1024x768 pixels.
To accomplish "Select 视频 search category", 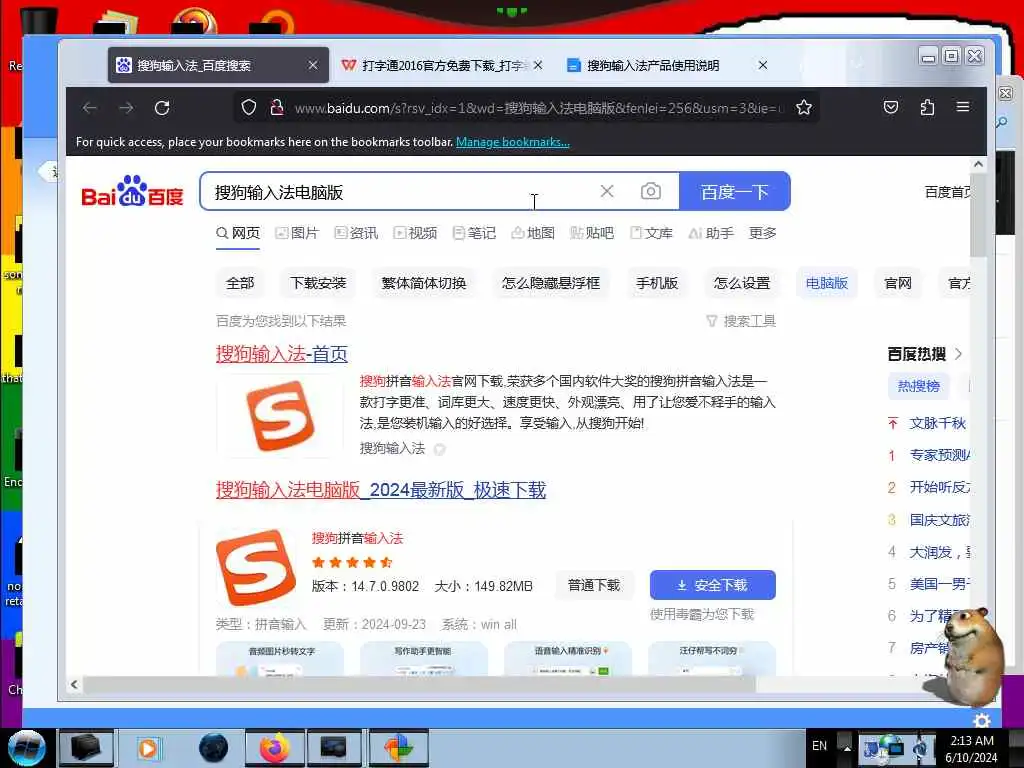I will click(x=415, y=233).
